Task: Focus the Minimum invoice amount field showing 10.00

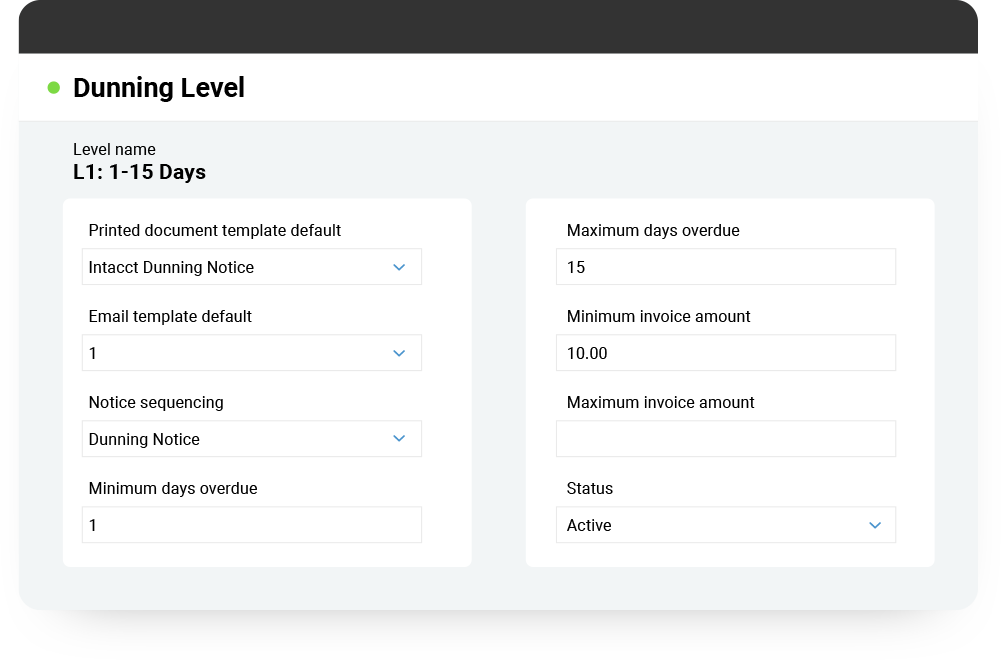Action: click(725, 353)
